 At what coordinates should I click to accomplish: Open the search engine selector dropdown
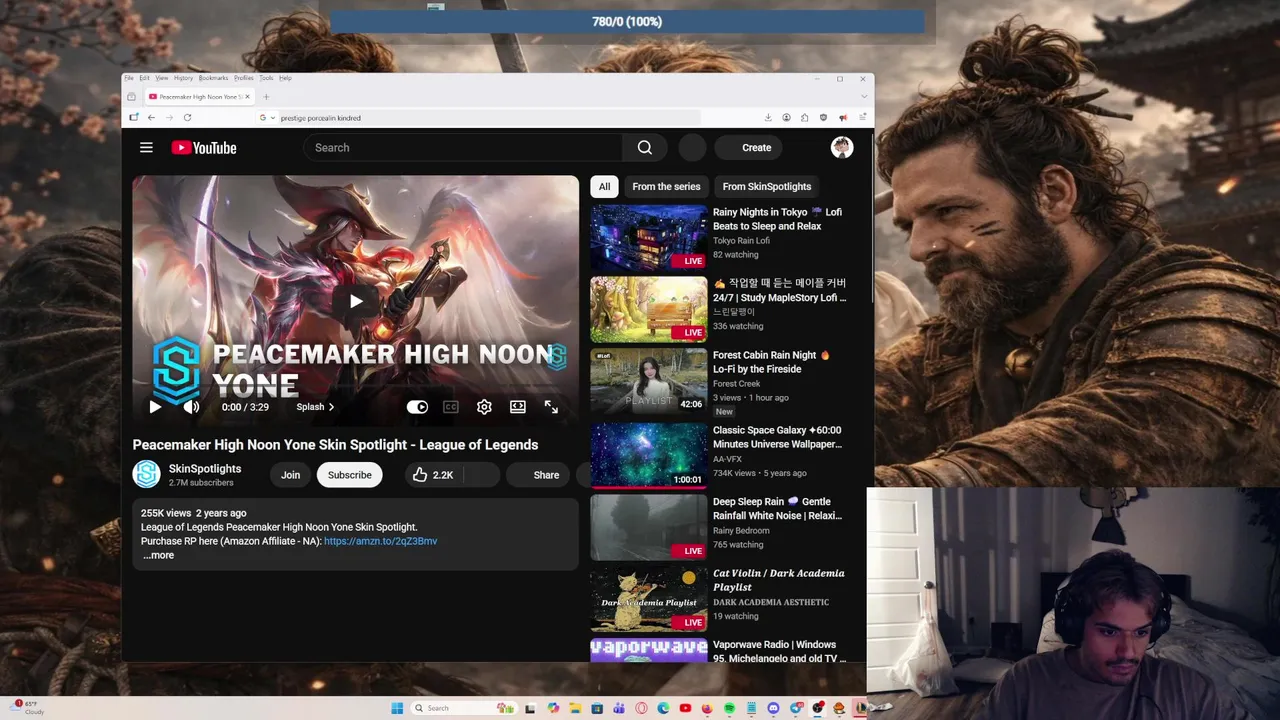[x=267, y=118]
